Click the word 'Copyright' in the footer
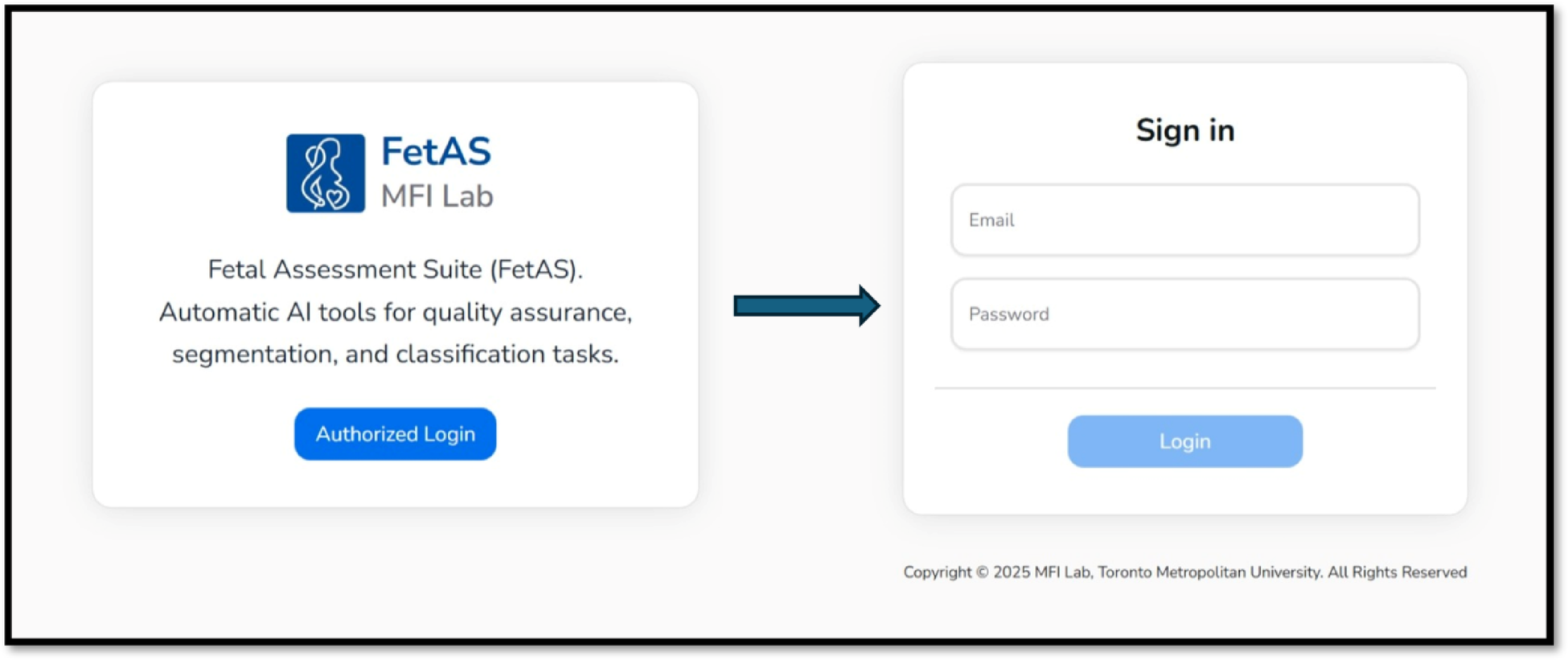Image resolution: width=1568 pixels, height=660 pixels. point(937,572)
